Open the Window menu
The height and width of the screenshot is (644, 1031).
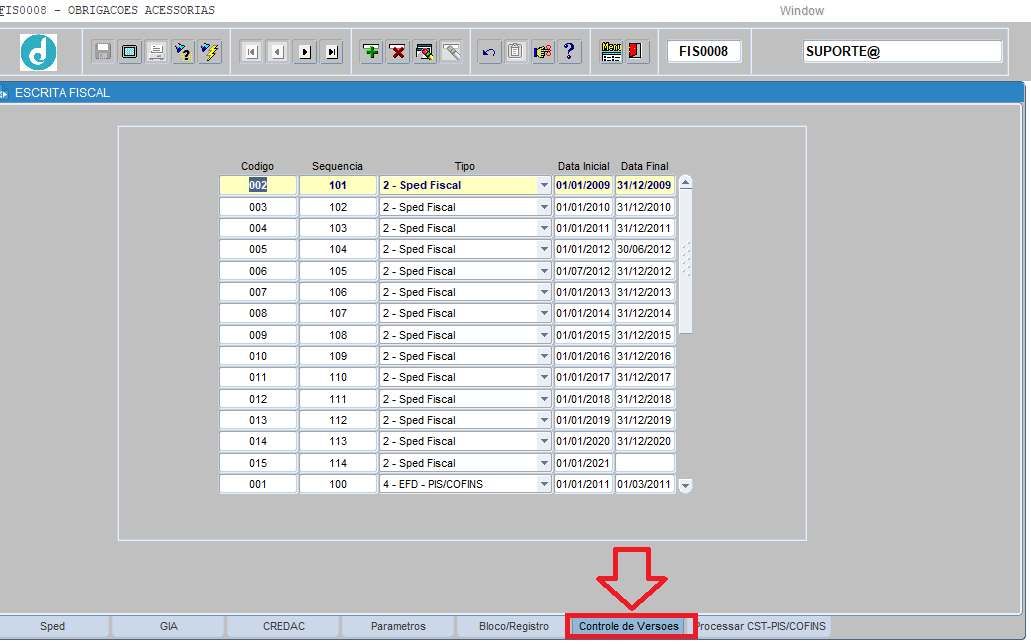click(x=802, y=11)
